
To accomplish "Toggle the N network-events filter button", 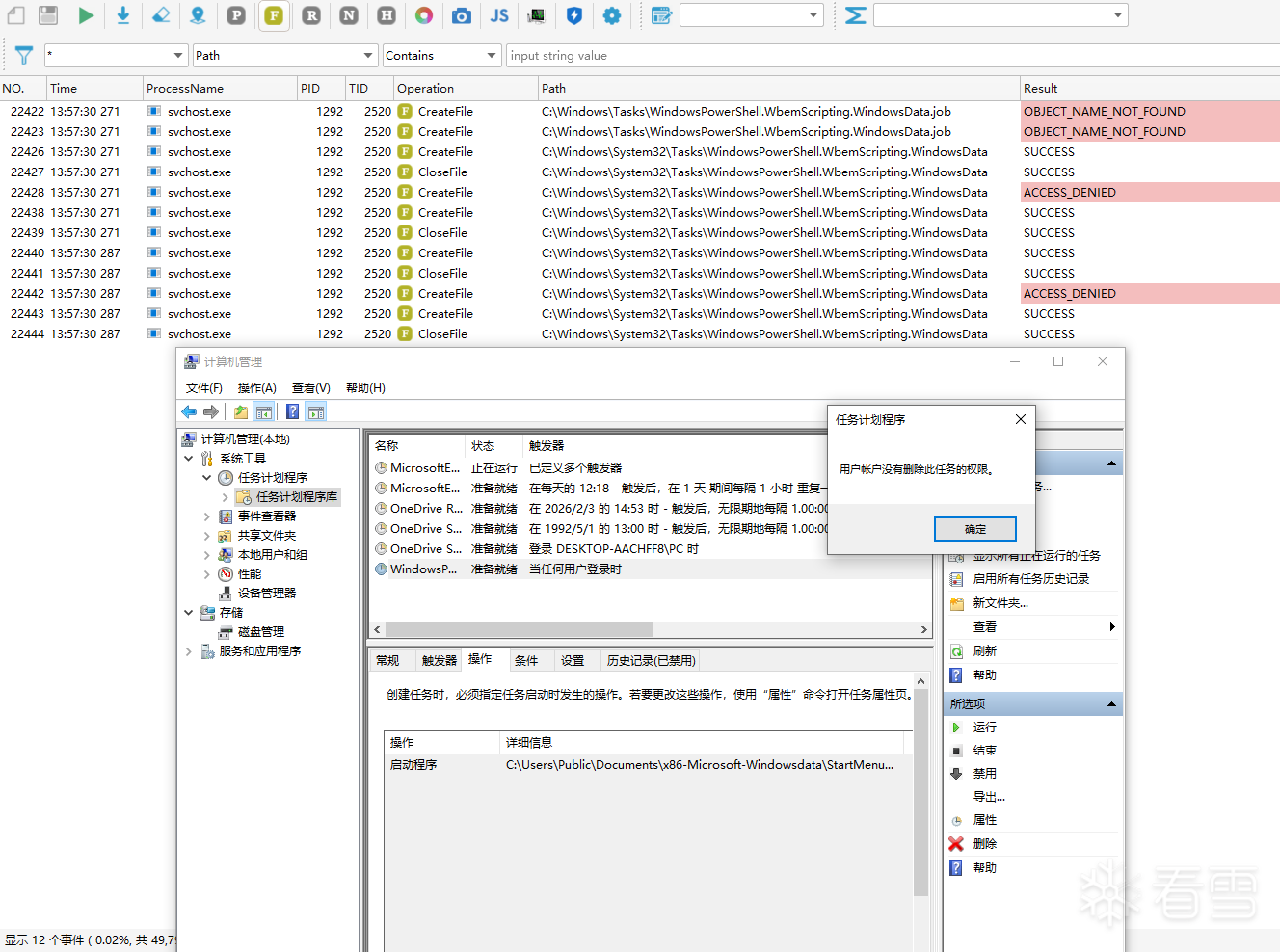I will tap(349, 15).
